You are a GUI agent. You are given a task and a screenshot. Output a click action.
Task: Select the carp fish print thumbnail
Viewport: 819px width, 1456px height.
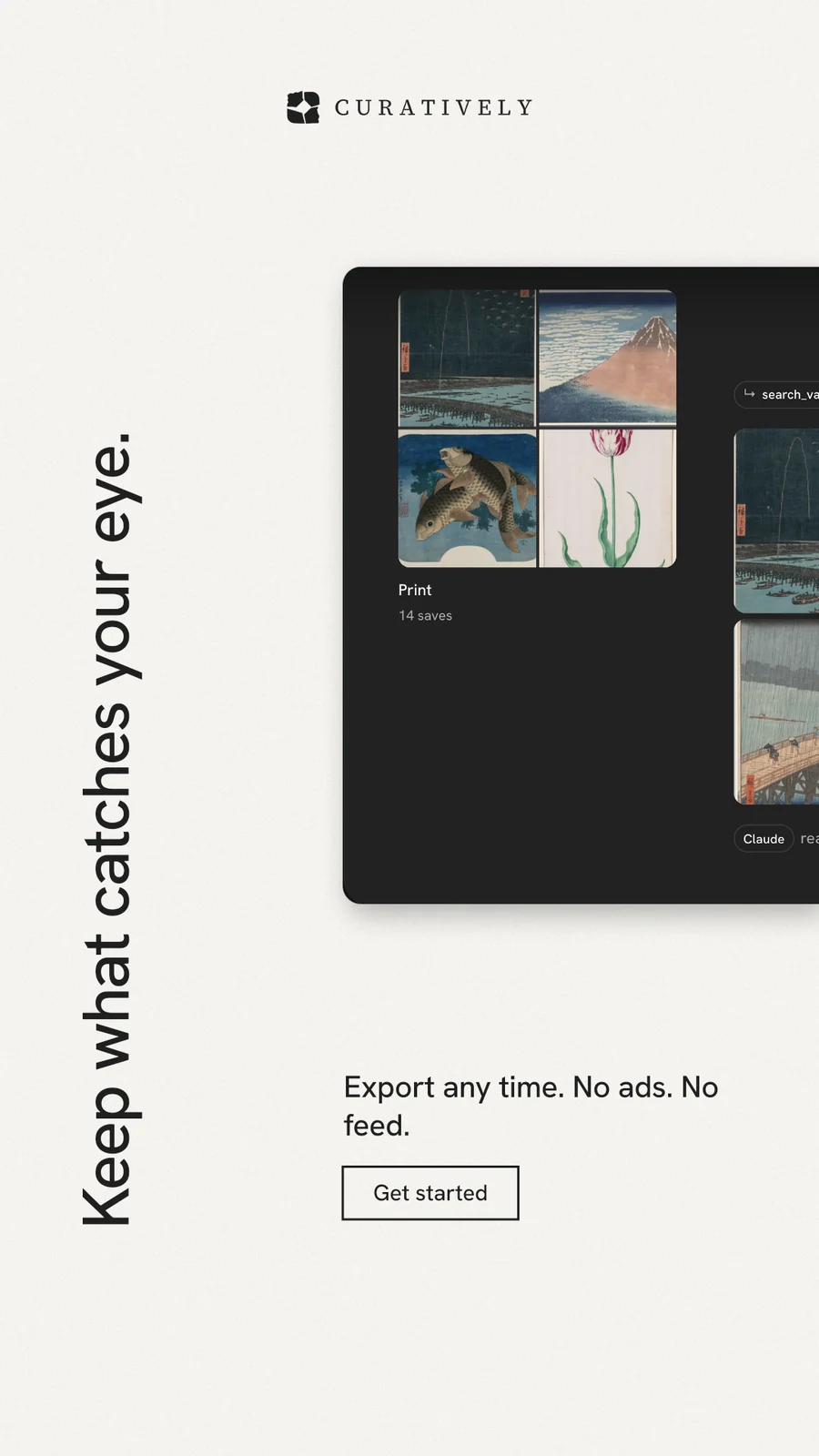[x=467, y=499]
